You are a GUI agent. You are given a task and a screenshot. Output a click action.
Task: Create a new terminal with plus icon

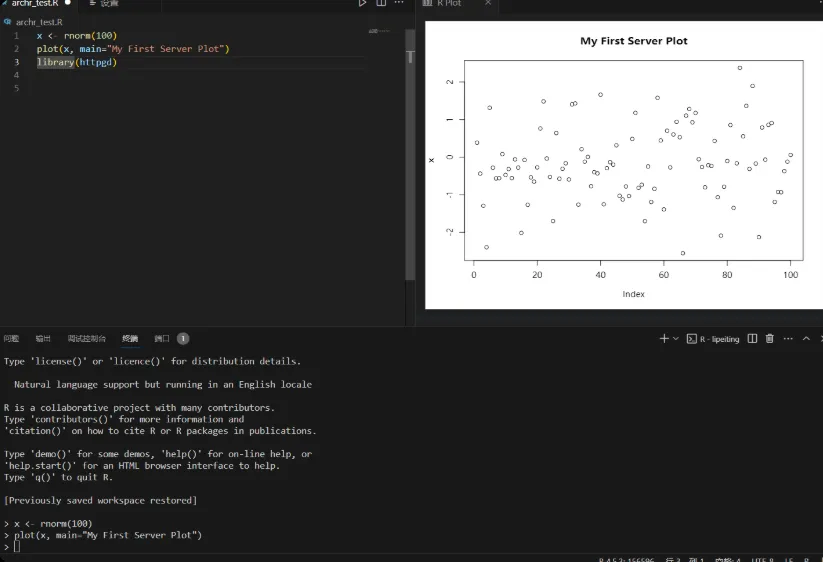[664, 338]
